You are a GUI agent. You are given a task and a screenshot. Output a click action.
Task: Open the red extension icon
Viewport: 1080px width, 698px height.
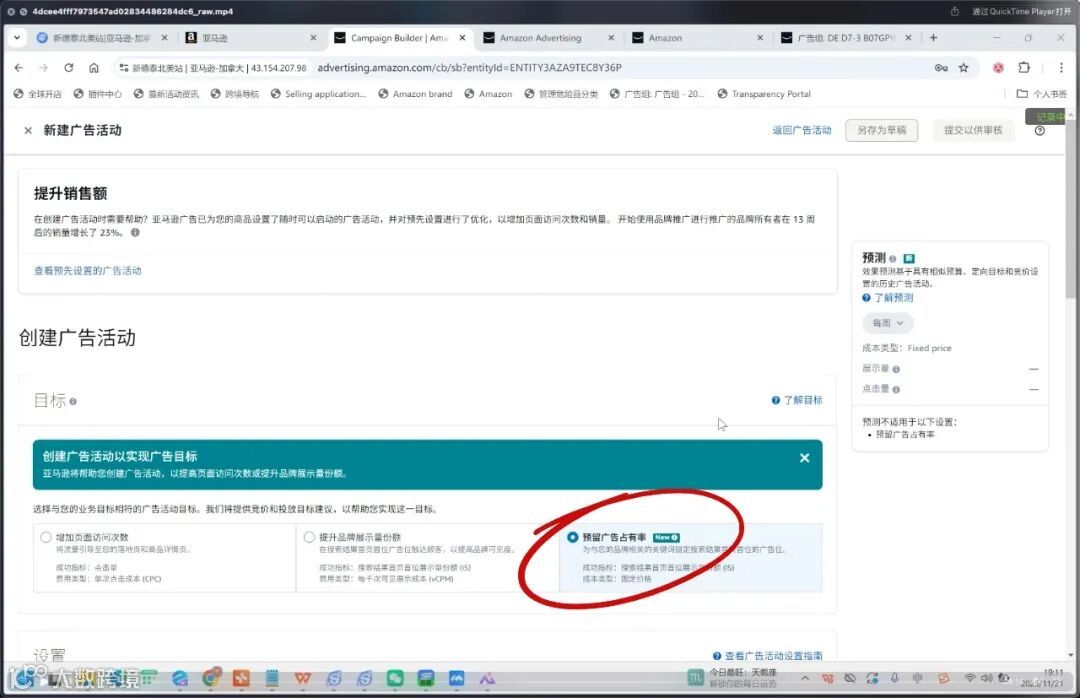click(998, 68)
